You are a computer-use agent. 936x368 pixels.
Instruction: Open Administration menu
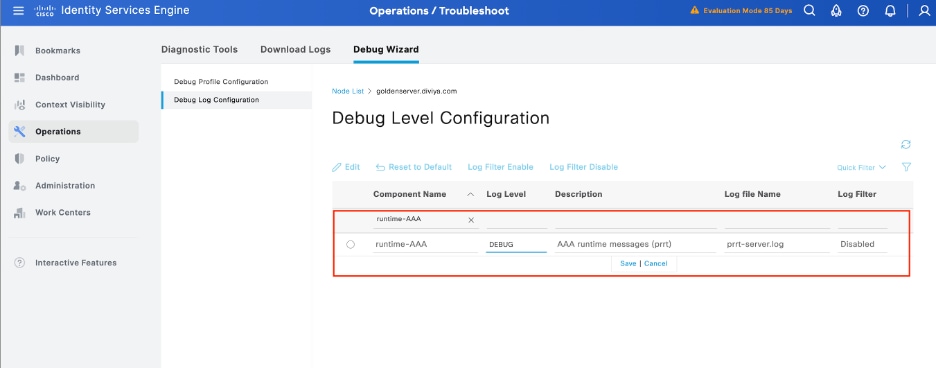coord(65,186)
